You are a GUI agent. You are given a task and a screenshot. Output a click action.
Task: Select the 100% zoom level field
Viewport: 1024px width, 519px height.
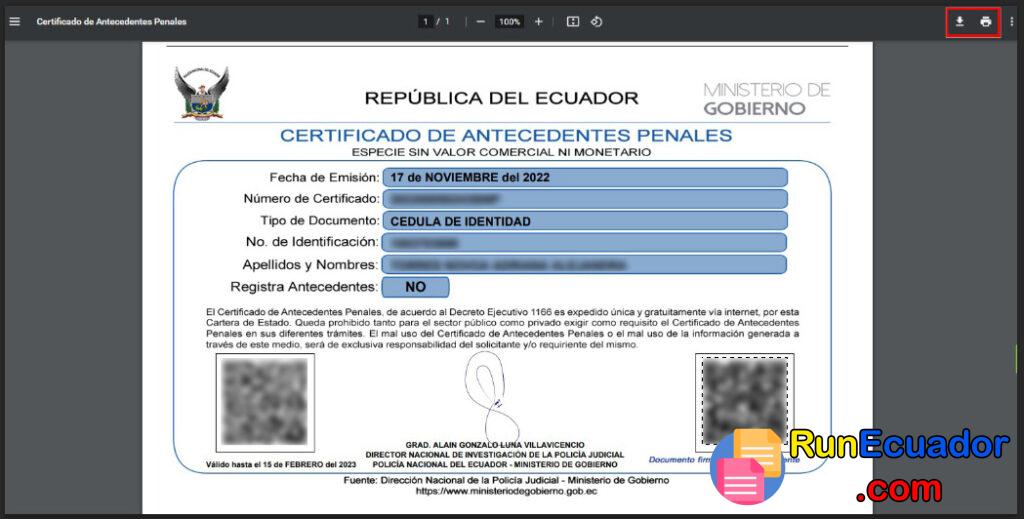coord(509,22)
